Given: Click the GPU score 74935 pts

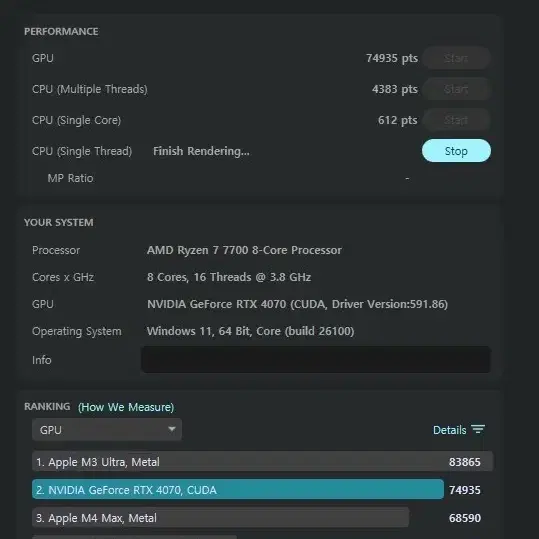Looking at the screenshot, I should [392, 58].
